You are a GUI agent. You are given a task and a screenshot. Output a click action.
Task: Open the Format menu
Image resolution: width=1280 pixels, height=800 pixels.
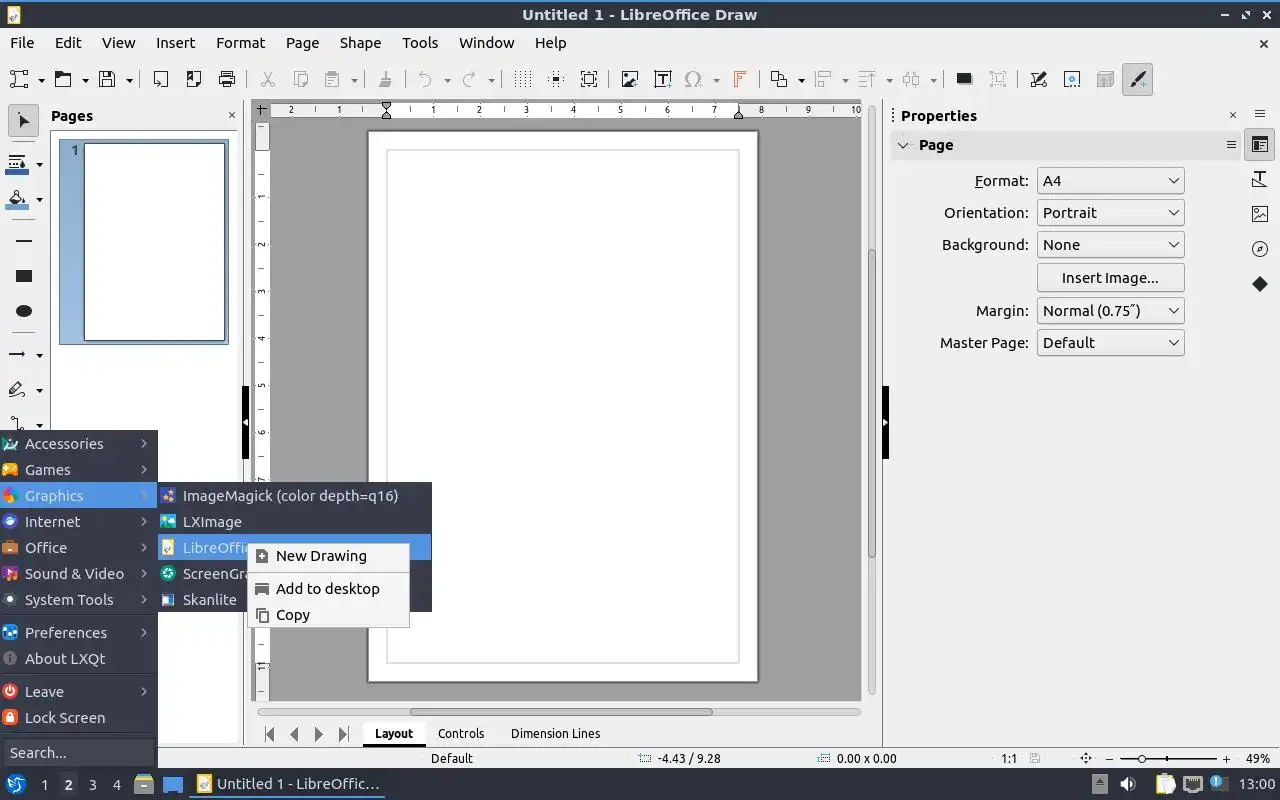pyautogui.click(x=240, y=43)
